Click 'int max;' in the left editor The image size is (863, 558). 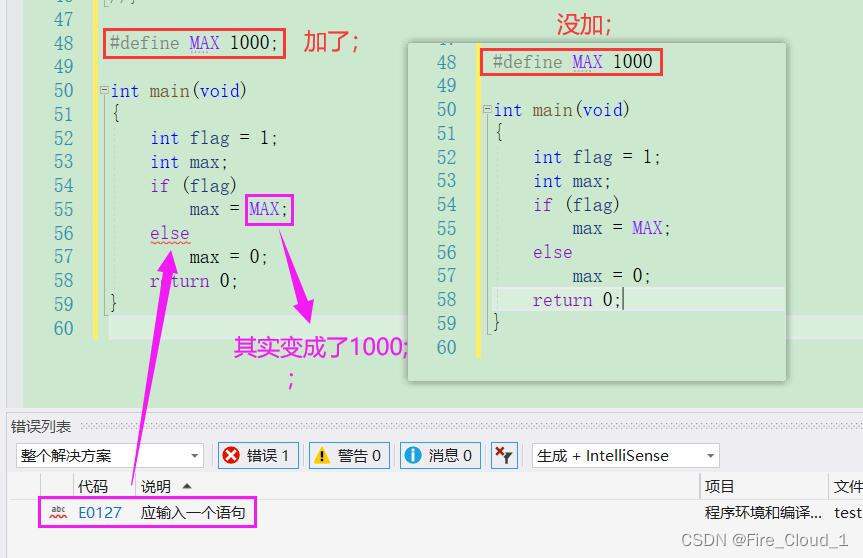click(189, 162)
